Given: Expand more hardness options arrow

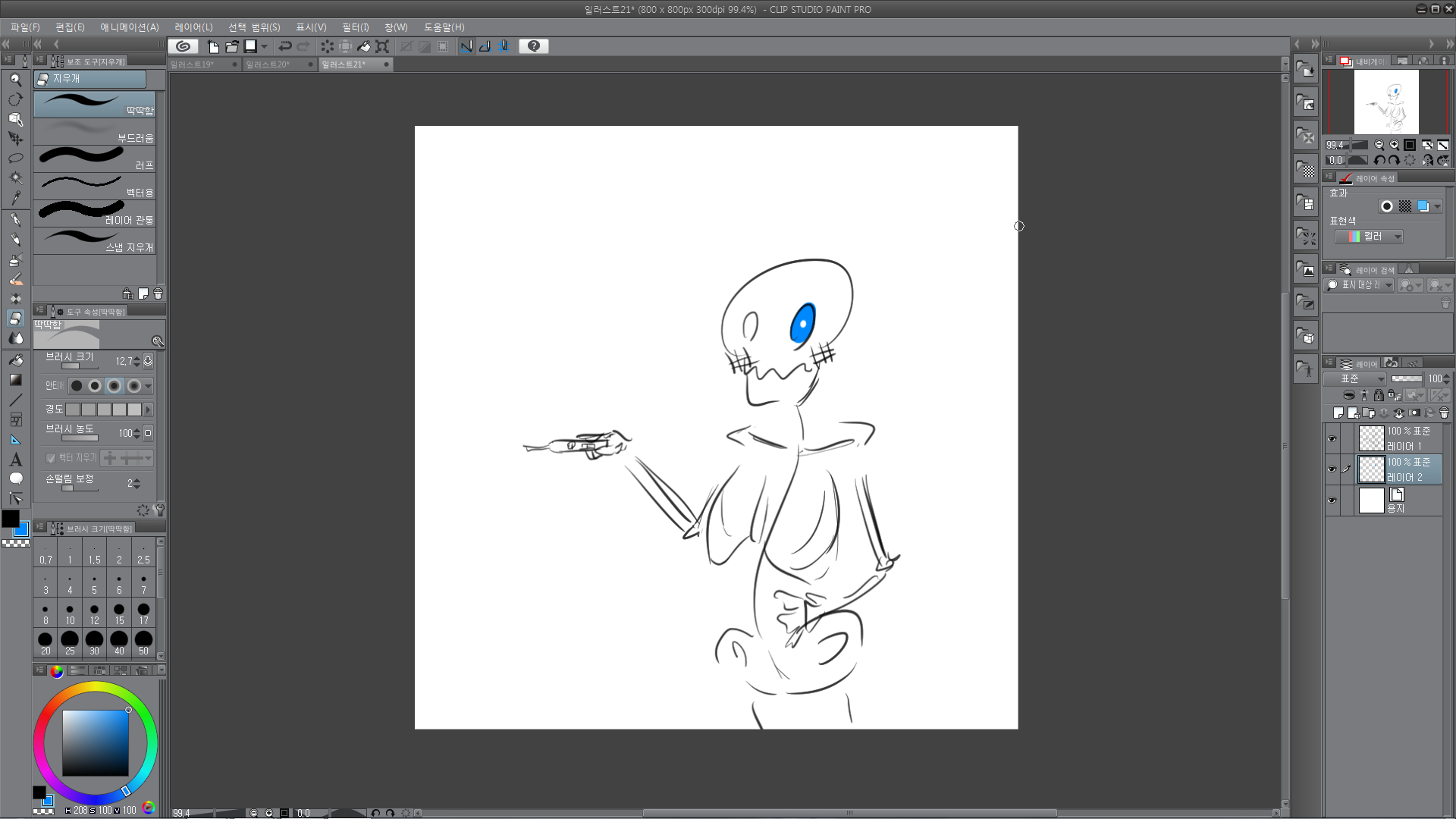Looking at the screenshot, I should [149, 409].
